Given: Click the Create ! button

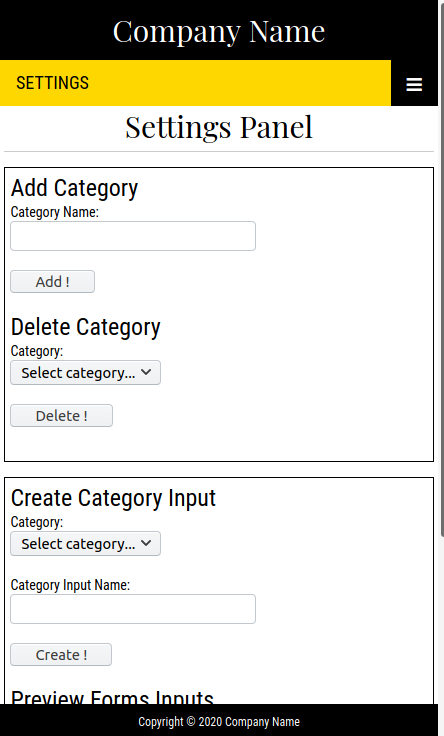Looking at the screenshot, I should tap(61, 654).
